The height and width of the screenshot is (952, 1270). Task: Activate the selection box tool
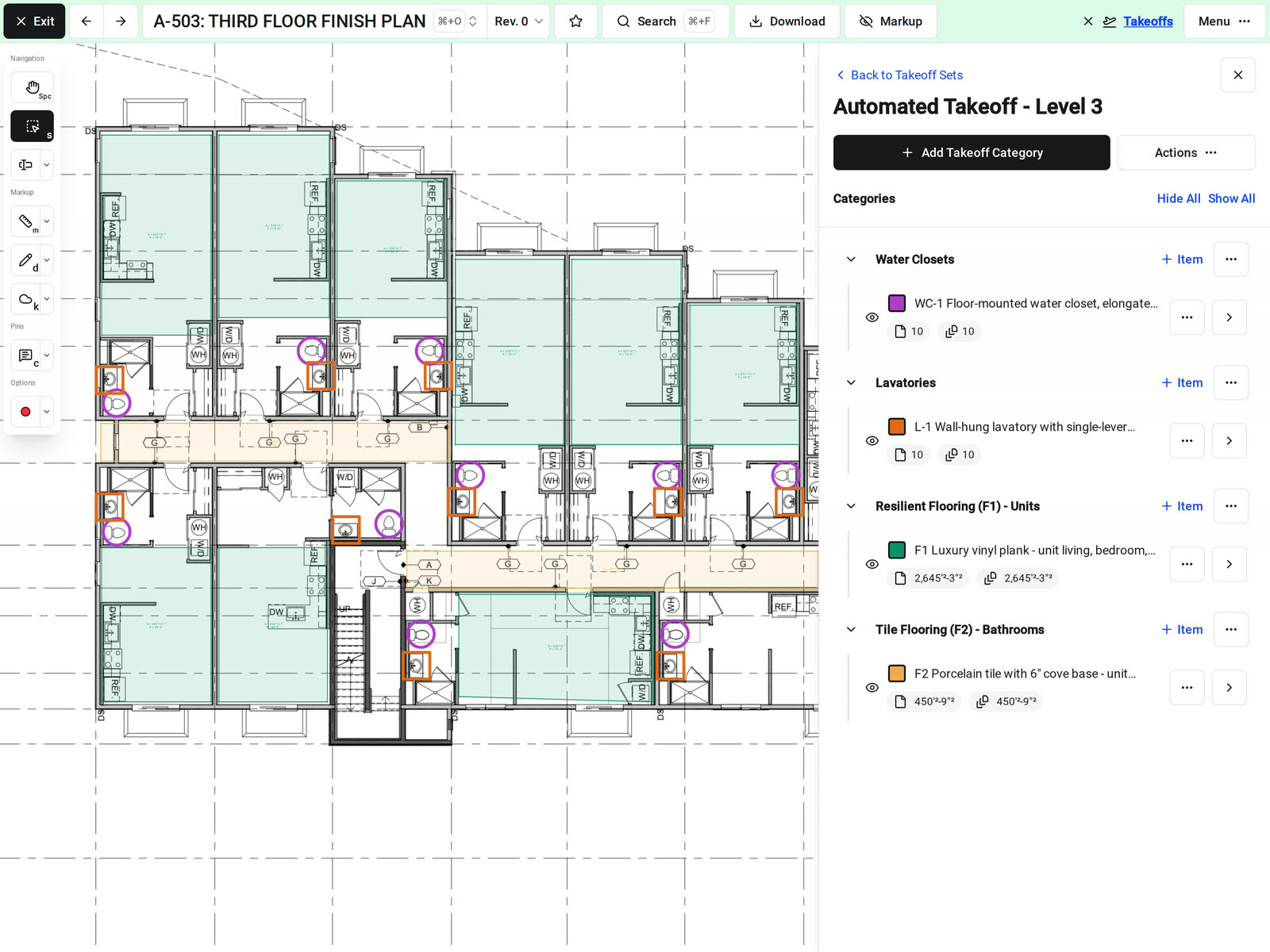(x=33, y=126)
